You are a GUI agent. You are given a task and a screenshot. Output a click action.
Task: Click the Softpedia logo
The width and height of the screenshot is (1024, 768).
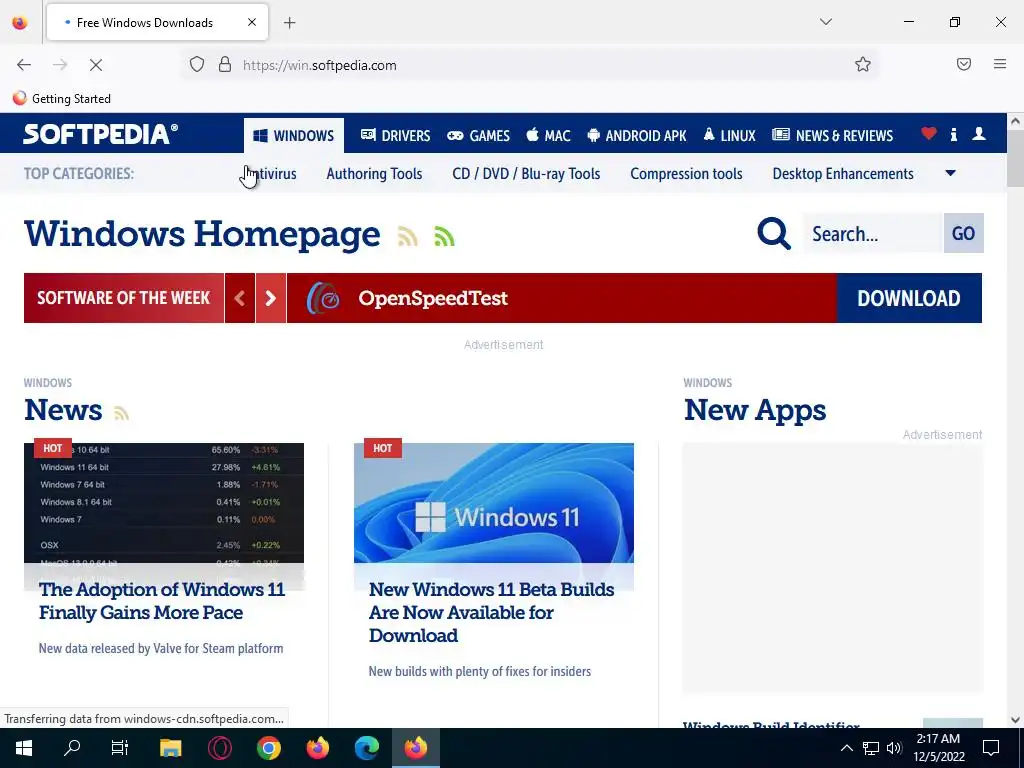point(101,134)
